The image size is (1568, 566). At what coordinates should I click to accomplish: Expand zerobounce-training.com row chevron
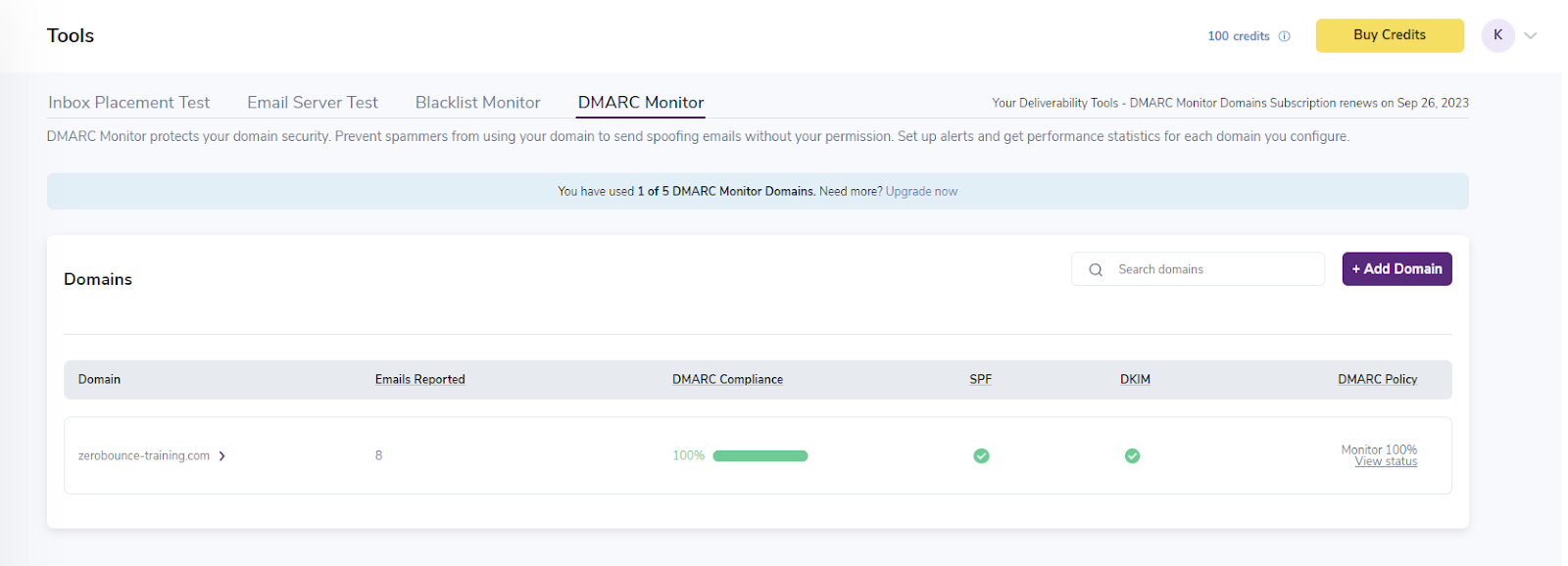point(222,455)
